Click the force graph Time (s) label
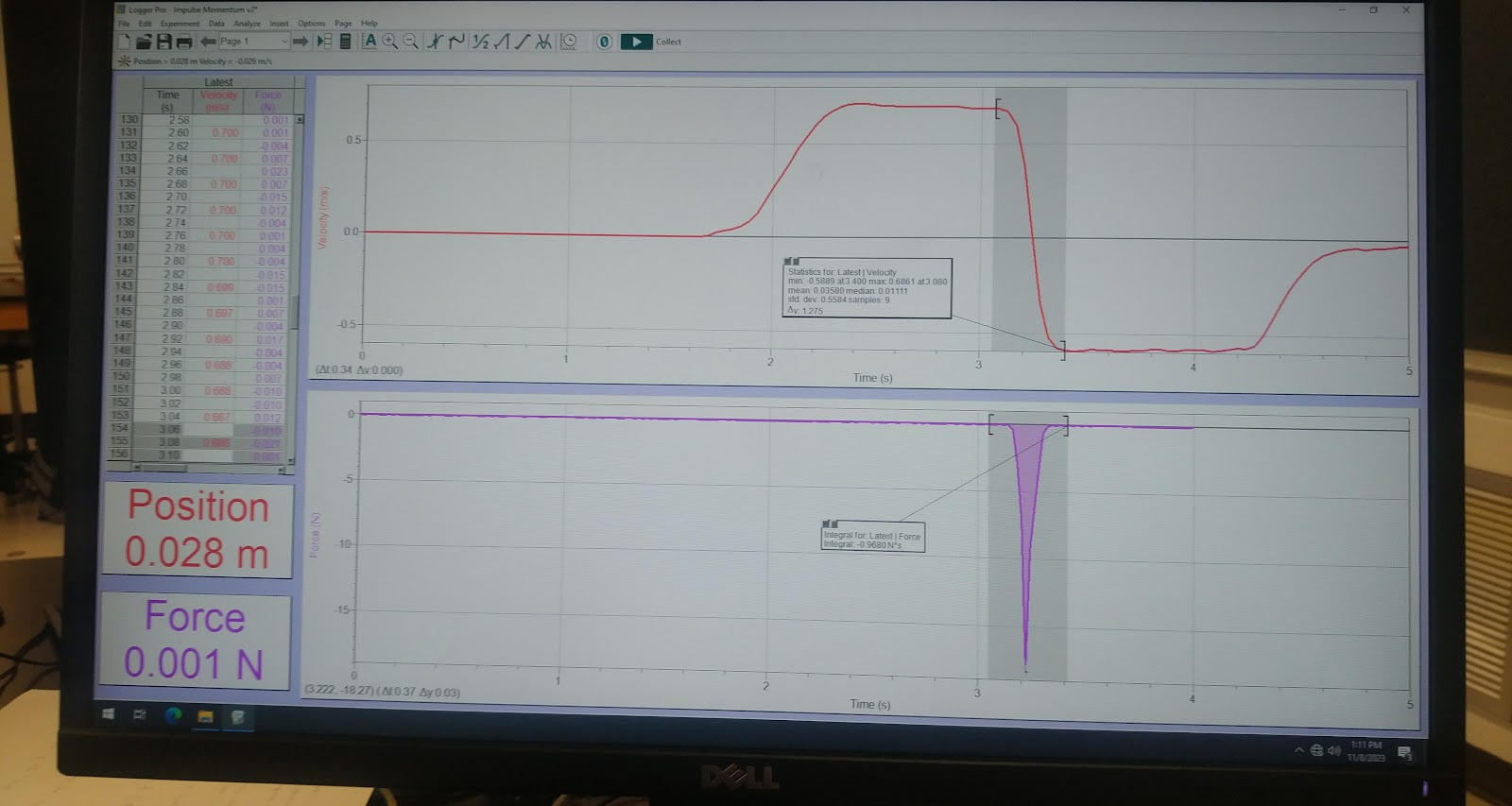The height and width of the screenshot is (806, 1512). tap(869, 705)
